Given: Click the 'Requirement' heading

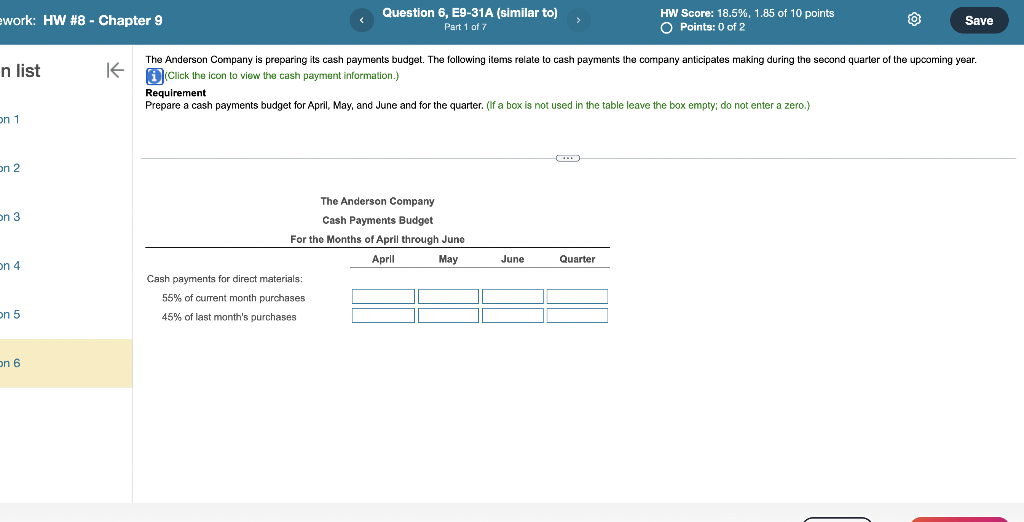Looking at the screenshot, I should click(x=176, y=93).
